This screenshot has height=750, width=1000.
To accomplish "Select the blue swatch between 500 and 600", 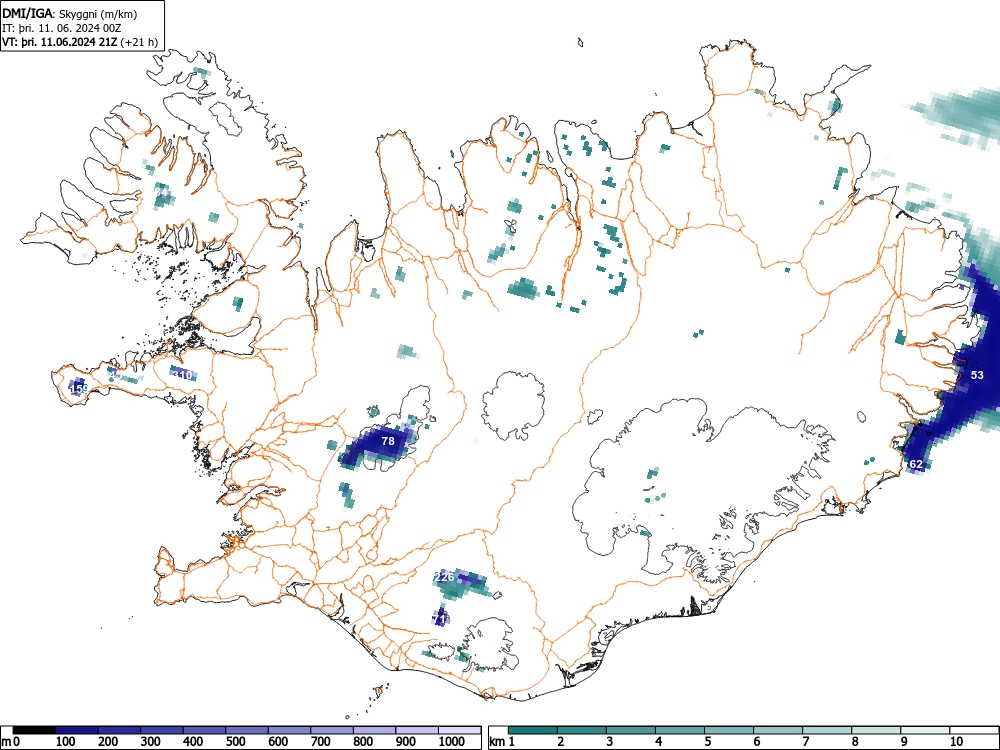I will point(247,730).
